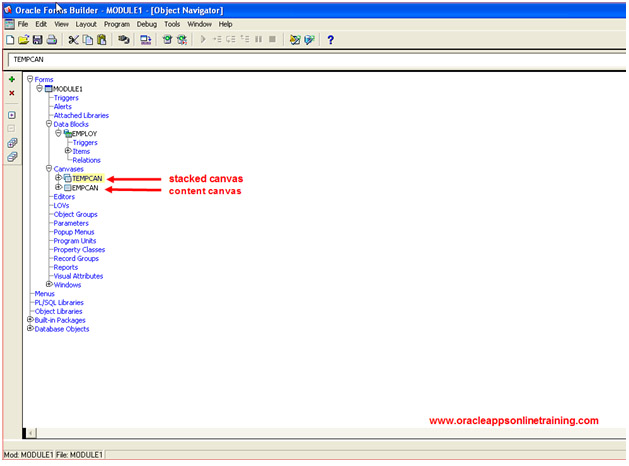The height and width of the screenshot is (466, 629).
Task: Click the green plus Create icon
Action: (x=12, y=79)
